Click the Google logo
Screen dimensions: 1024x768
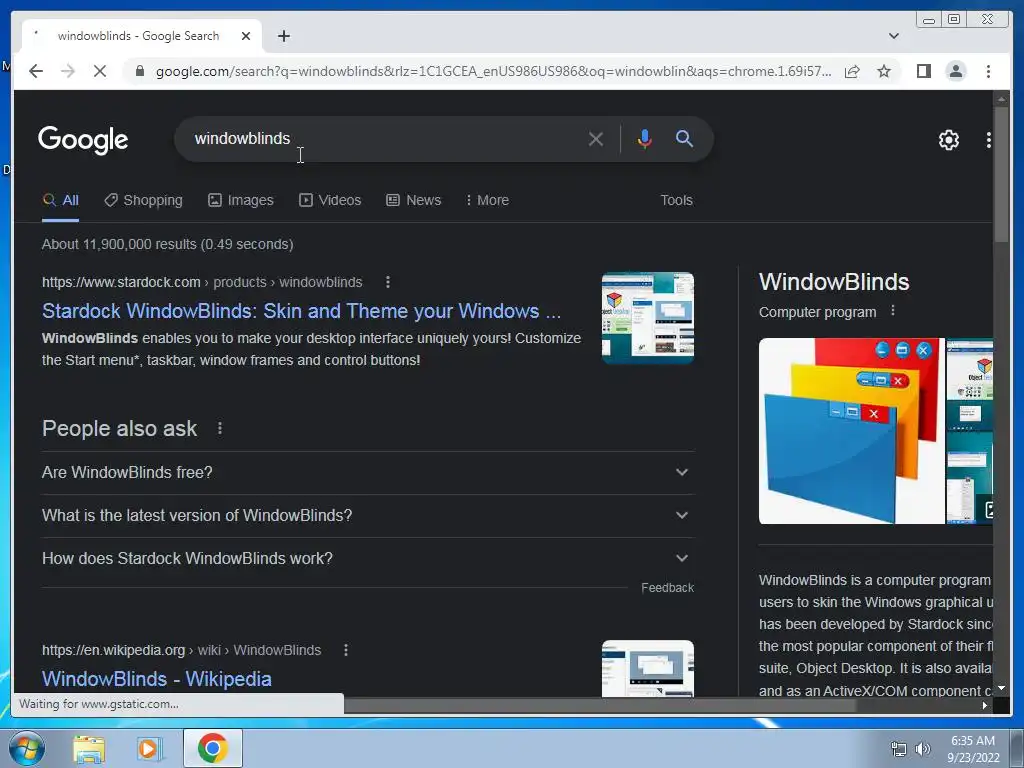83,140
